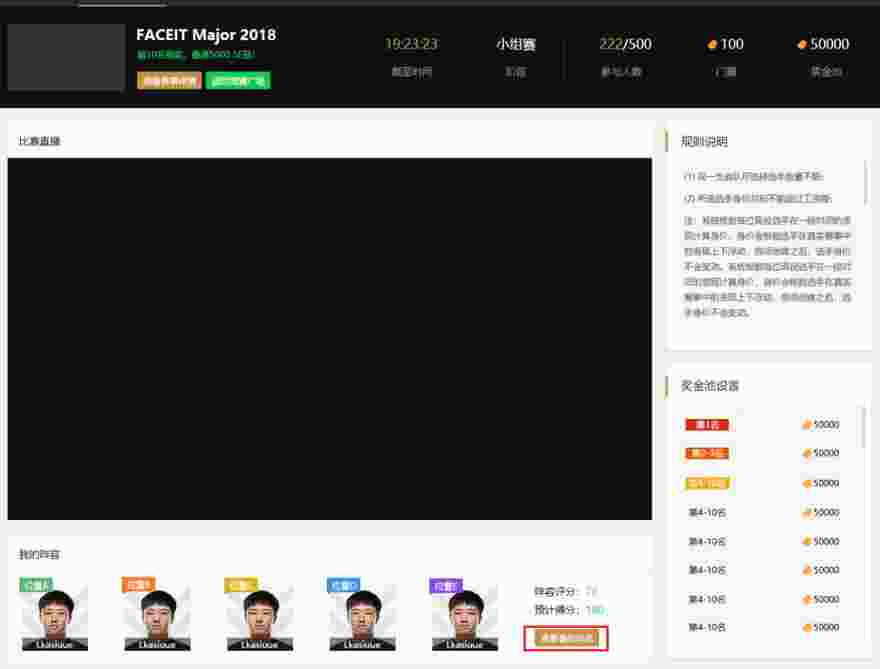Open the FACEIT Major 2018 tournament thumbnail

[66, 57]
